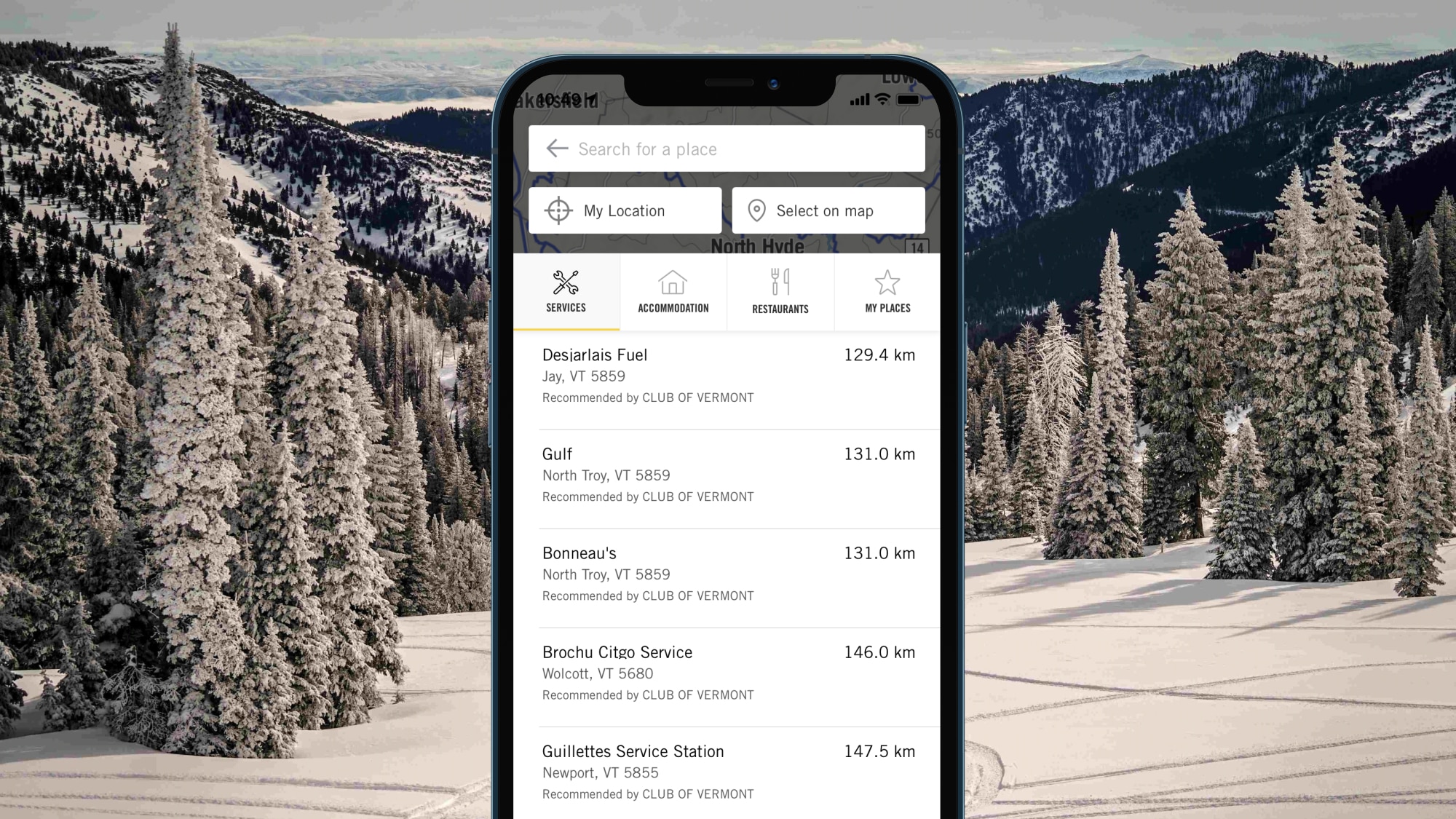Switch to the Restaurants tab

click(780, 290)
